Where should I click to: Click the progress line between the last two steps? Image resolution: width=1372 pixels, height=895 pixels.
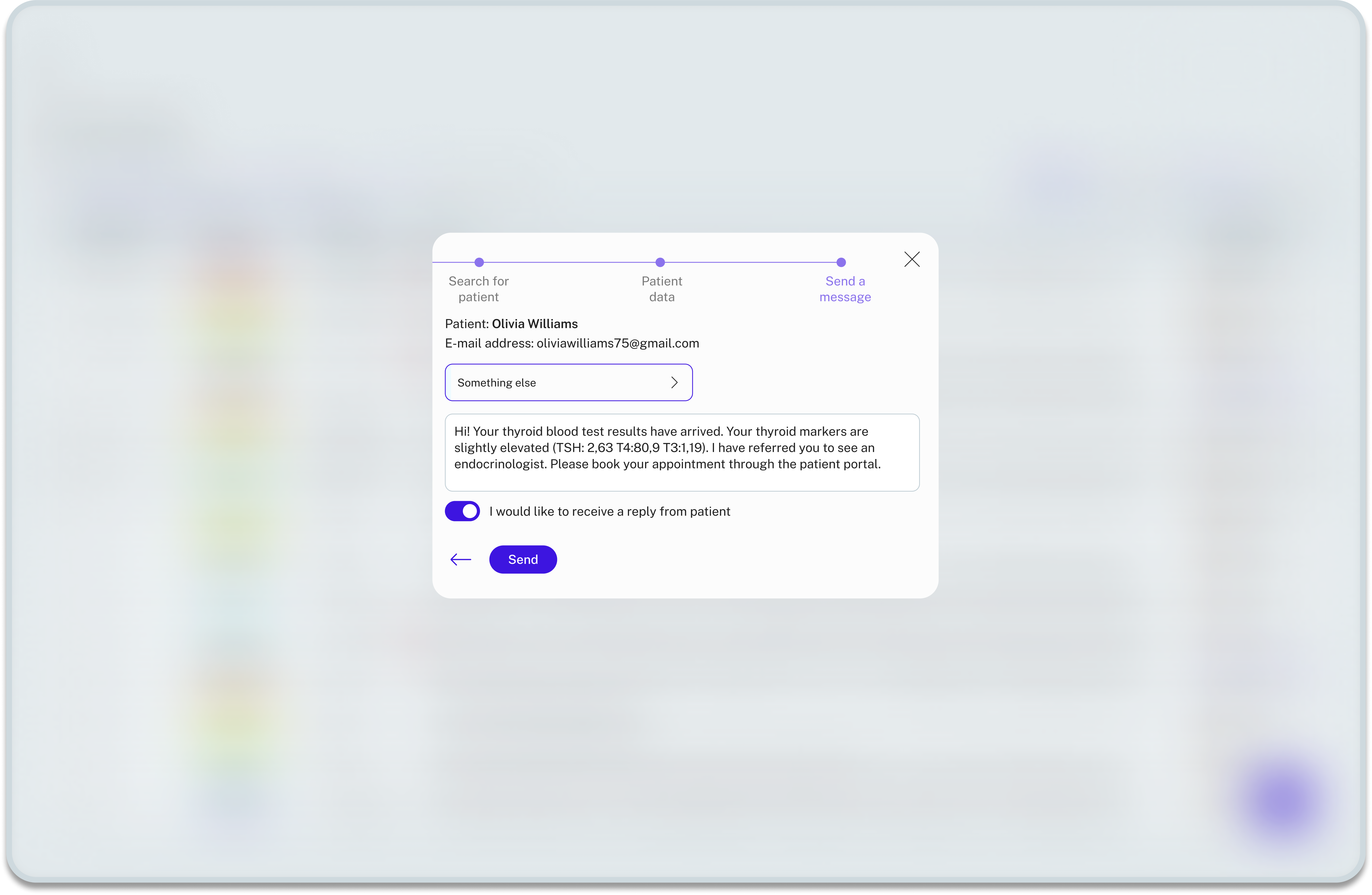[x=751, y=262]
